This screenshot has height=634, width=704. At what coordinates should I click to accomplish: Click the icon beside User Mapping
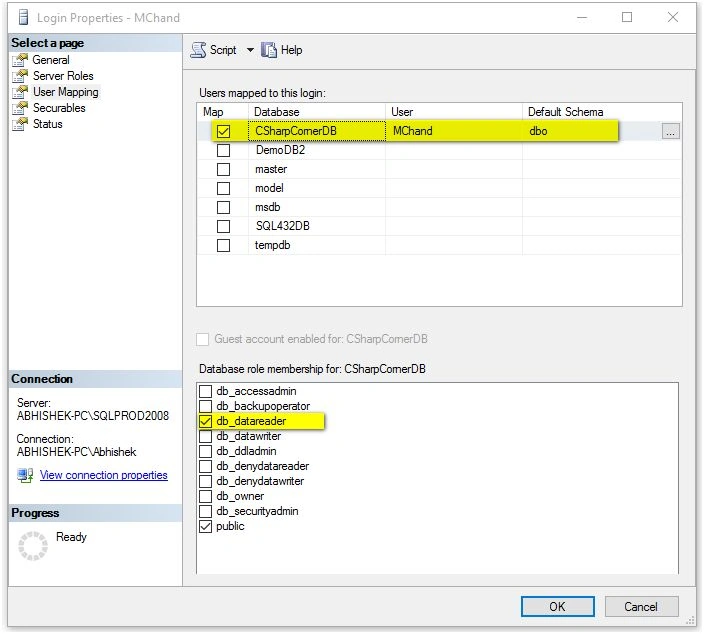tap(20, 92)
